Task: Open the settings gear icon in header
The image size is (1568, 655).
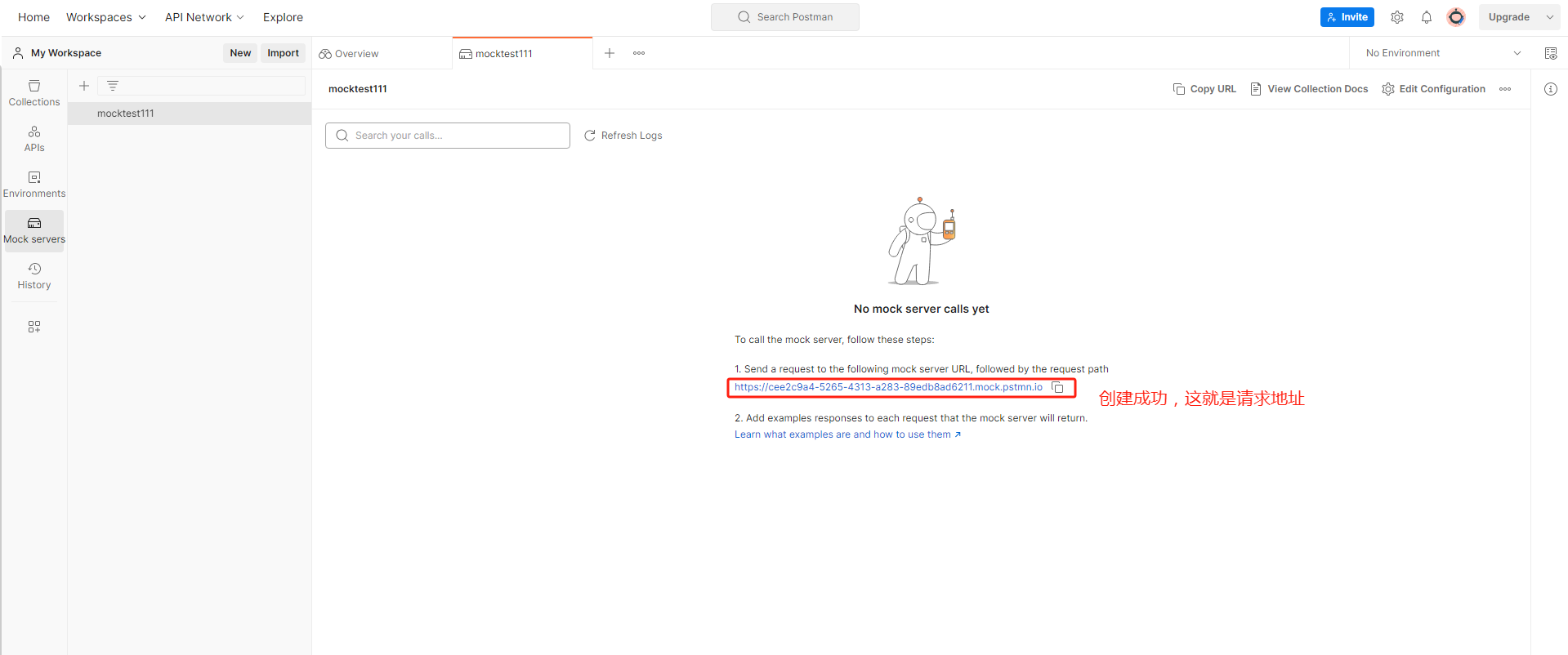Action: (x=1397, y=17)
